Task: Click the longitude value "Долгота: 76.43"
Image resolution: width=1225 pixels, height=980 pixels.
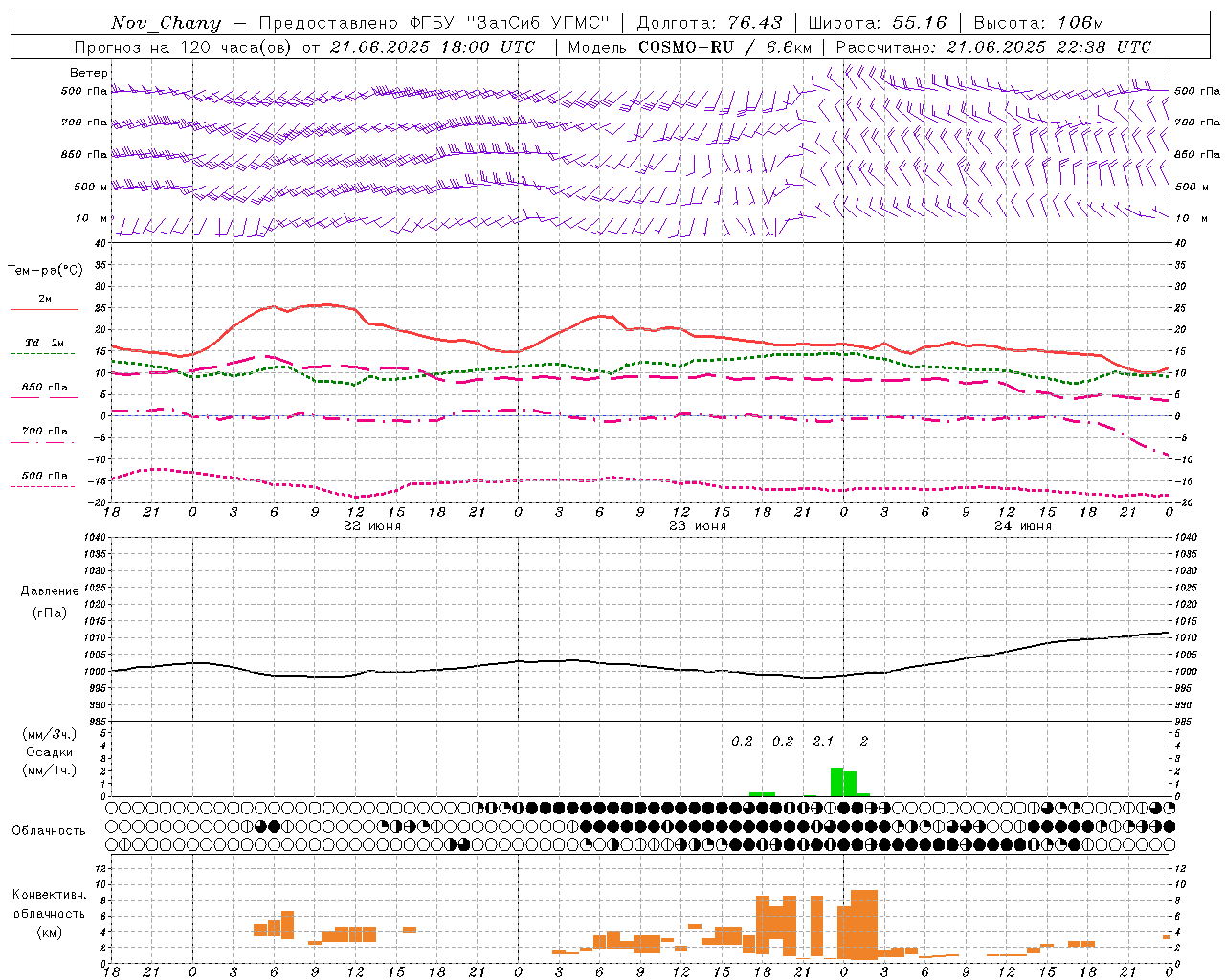Action: [x=709, y=23]
